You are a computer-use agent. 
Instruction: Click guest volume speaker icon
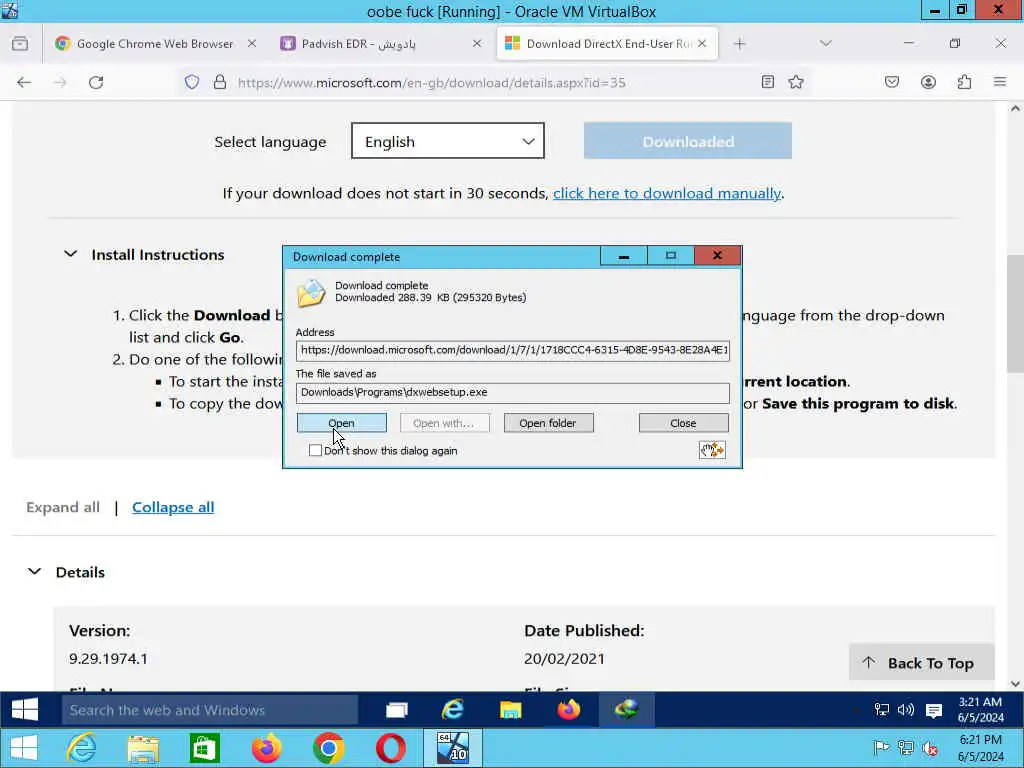point(906,710)
